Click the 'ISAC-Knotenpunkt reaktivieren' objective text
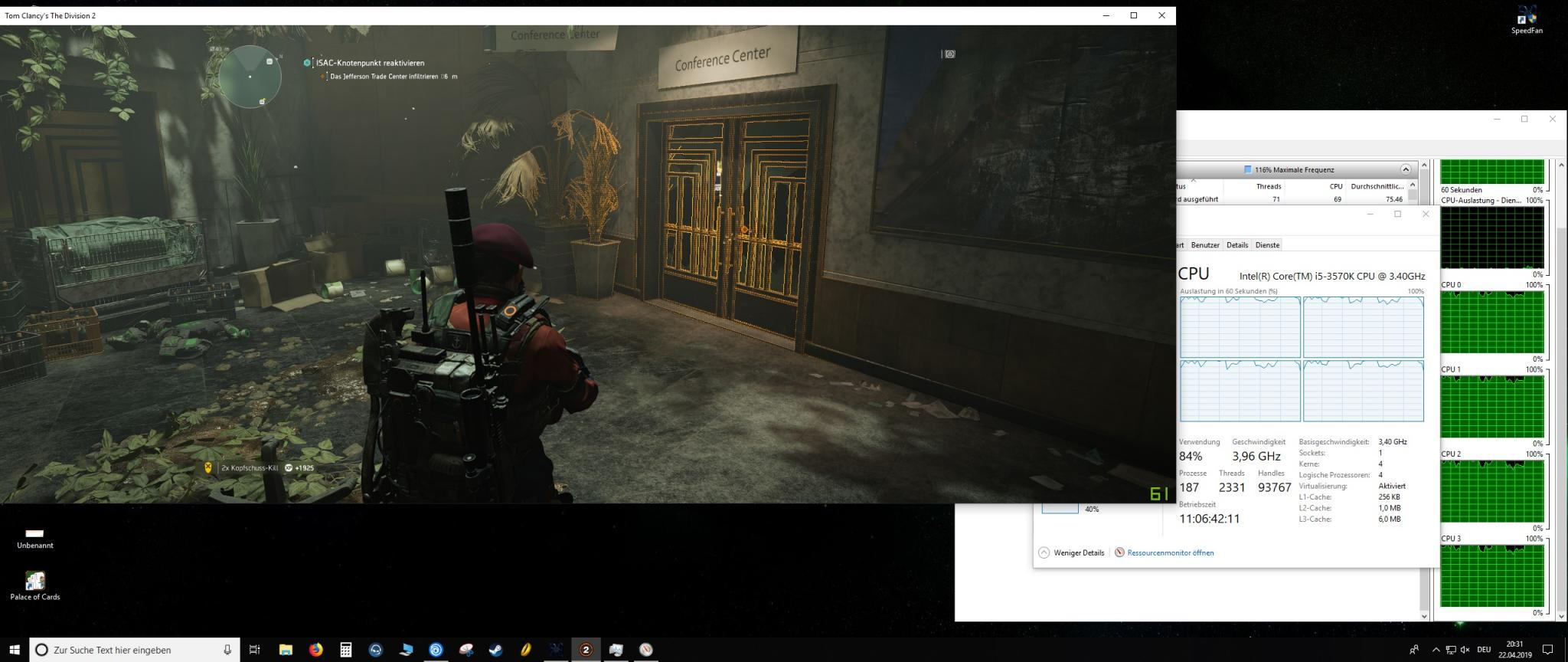Screen dimensions: 1568x662 370,63
